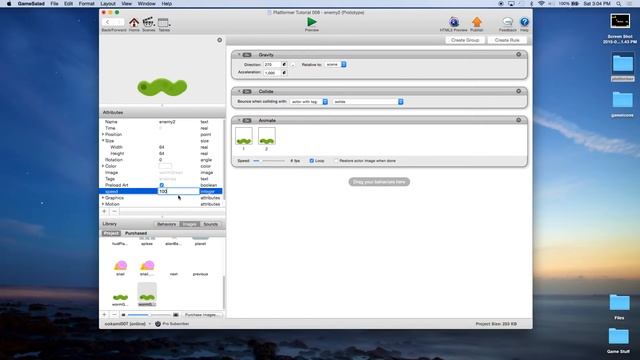Switch Library to the Behaviors tab
Image resolution: width=640 pixels, height=360 pixels.
click(167, 224)
